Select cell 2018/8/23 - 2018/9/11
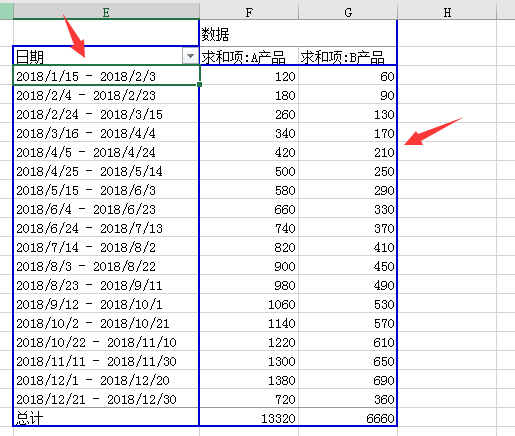Image resolution: width=515 pixels, height=436 pixels. point(106,284)
